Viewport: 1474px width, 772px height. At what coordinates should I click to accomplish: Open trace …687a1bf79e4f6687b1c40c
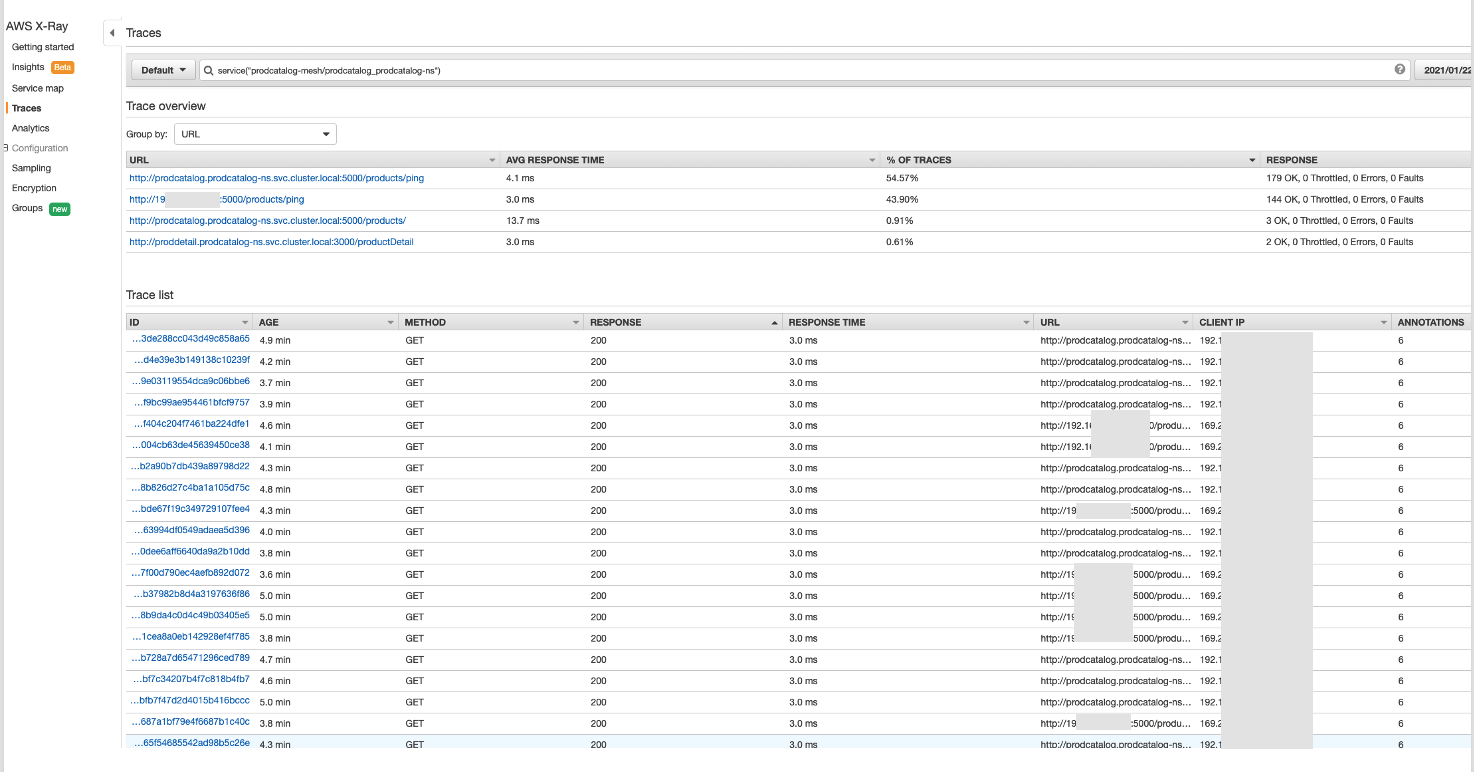pyautogui.click(x=191, y=721)
